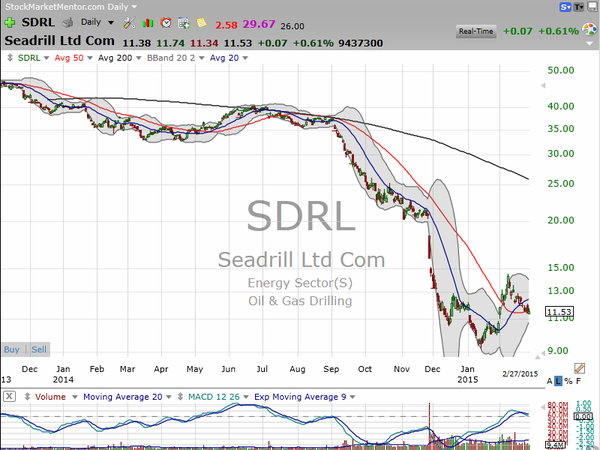The height and width of the screenshot is (450, 600).
Task: Click the 9.4M volume value marker
Action: [x=555, y=445]
